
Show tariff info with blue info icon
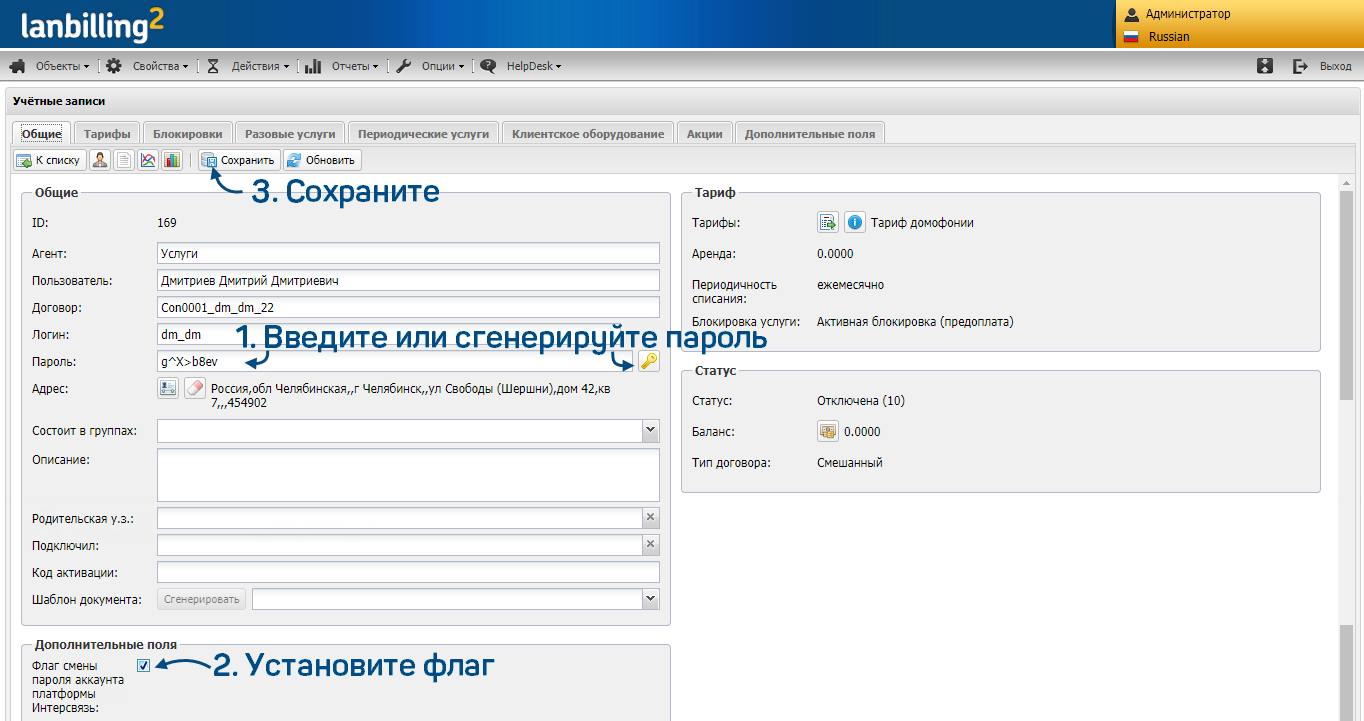pyautogui.click(x=855, y=222)
